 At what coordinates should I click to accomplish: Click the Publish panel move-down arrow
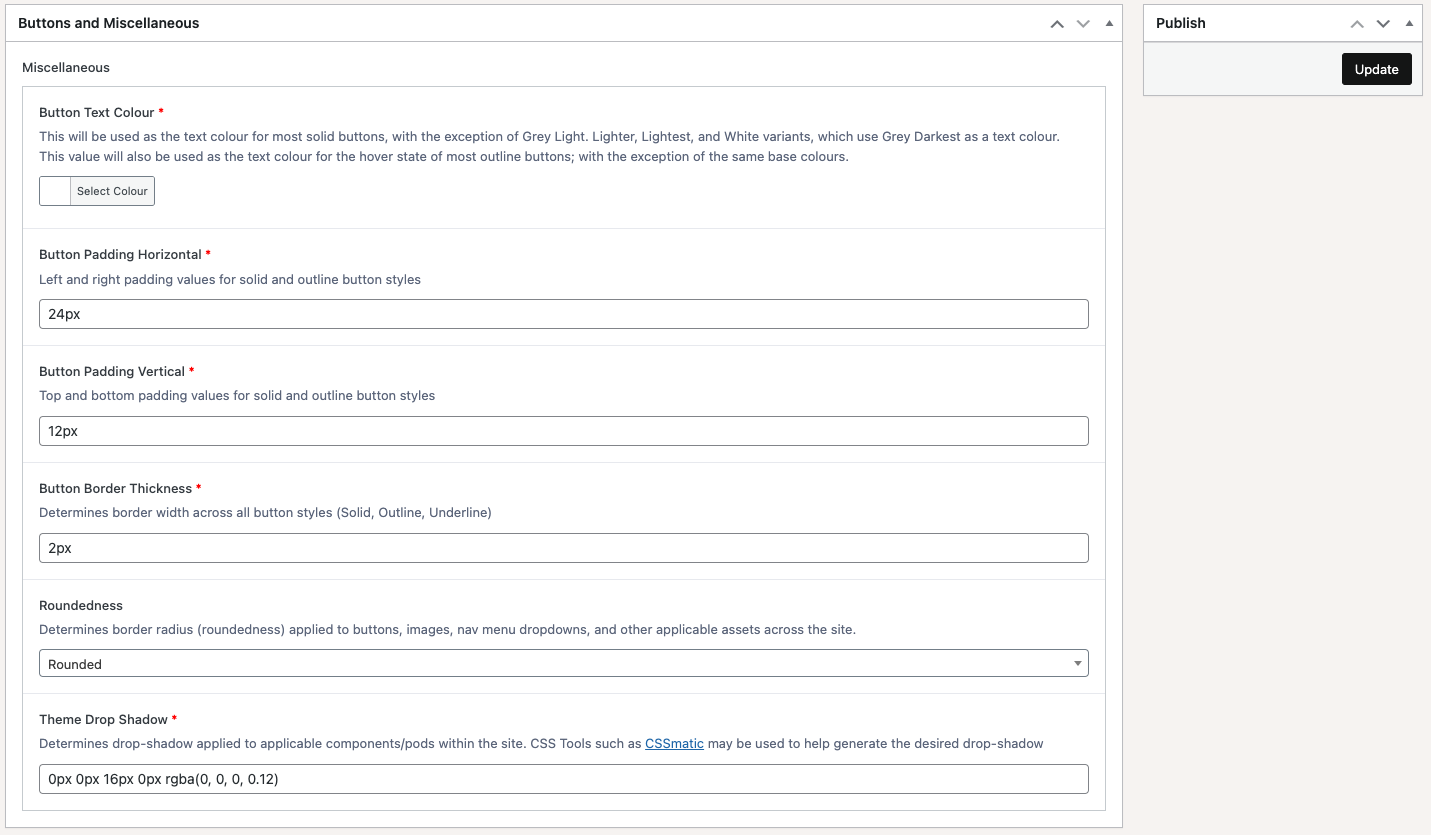coord(1383,24)
